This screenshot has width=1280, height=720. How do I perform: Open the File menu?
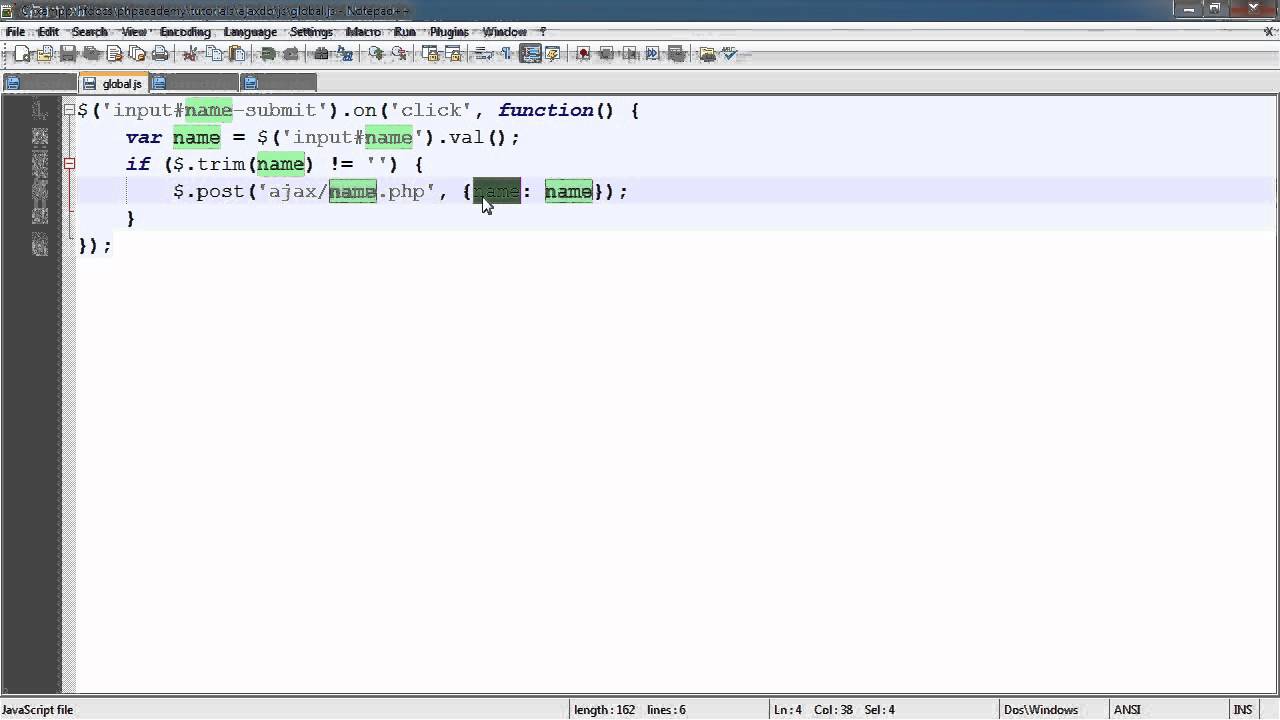coord(15,32)
